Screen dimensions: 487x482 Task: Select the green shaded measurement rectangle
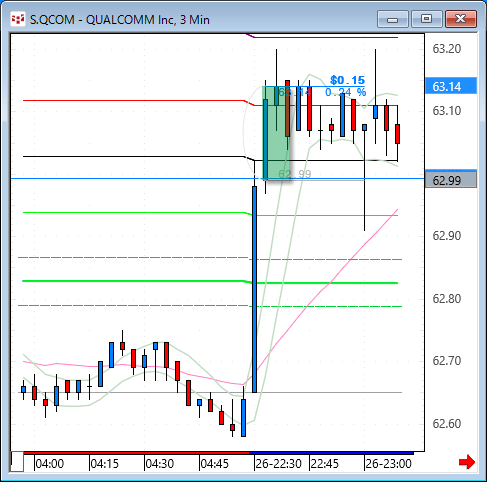(x=276, y=133)
